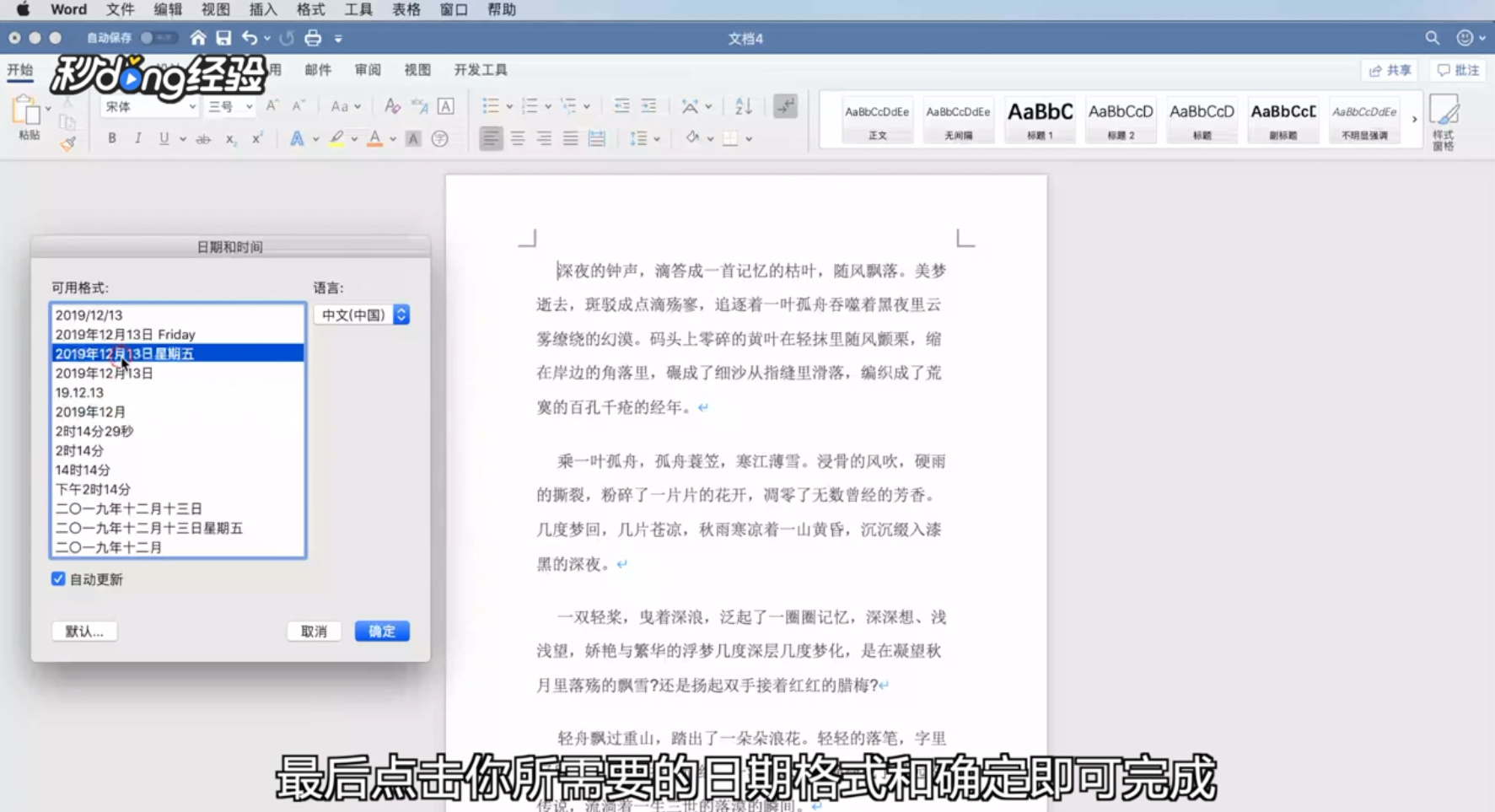Click the shading paint bucket color
Screen dimensions: 1495x812
[x=692, y=137]
